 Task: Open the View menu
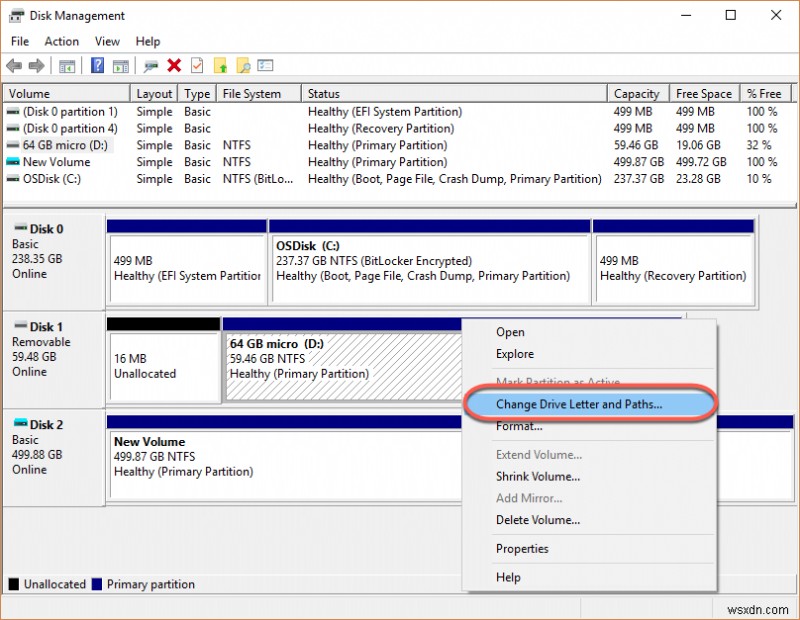point(107,41)
